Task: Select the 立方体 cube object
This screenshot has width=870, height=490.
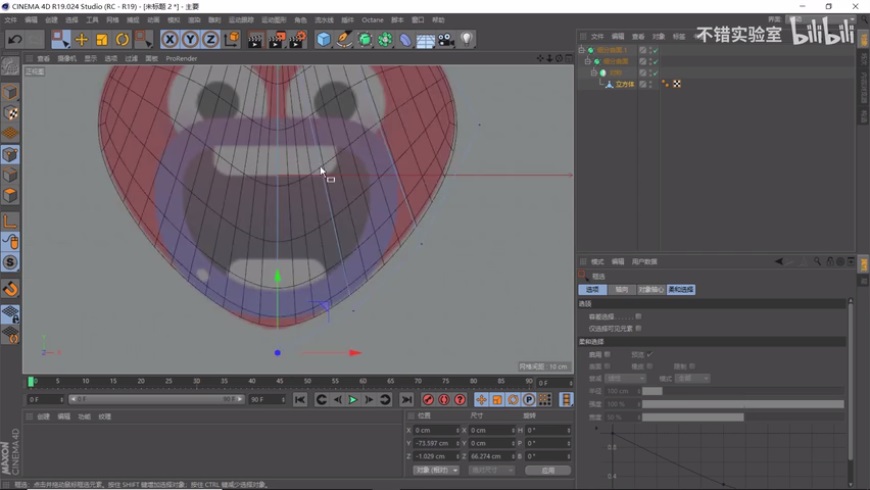Action: (624, 84)
